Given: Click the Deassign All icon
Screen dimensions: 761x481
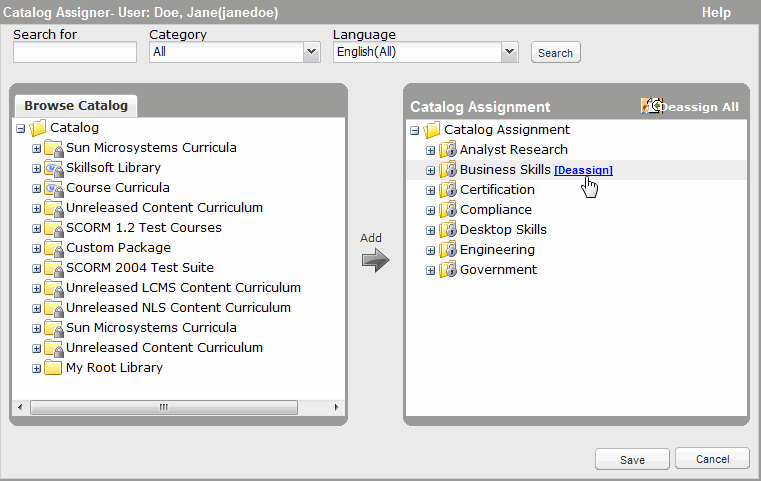Looking at the screenshot, I should coord(651,106).
